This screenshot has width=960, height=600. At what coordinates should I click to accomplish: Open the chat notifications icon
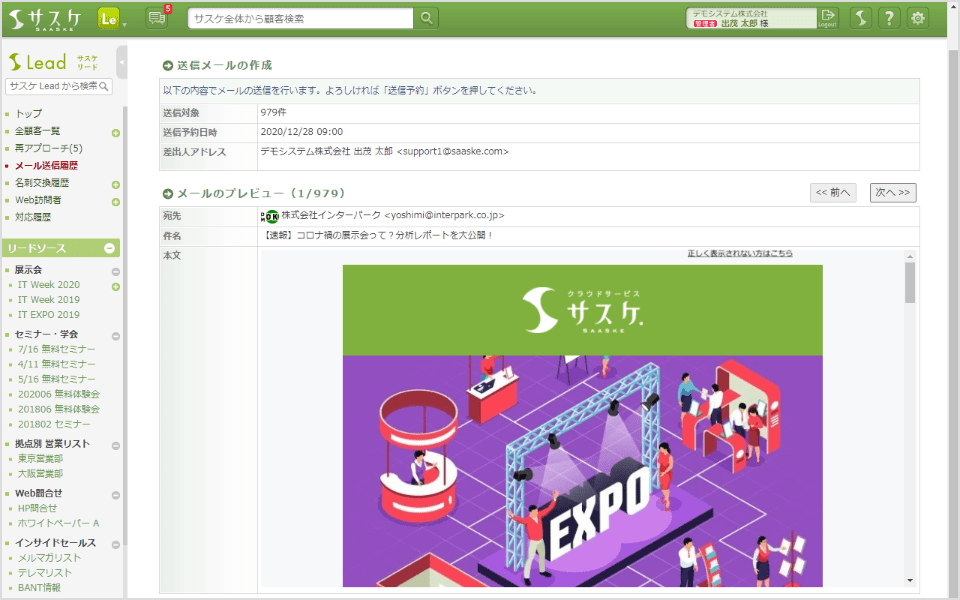157,18
